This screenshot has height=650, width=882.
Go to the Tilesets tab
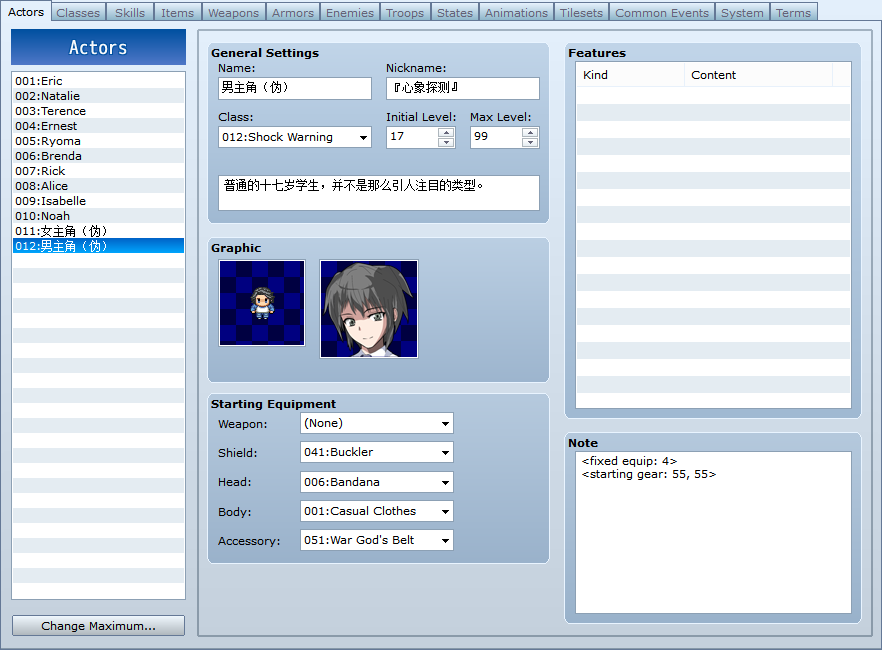[581, 12]
